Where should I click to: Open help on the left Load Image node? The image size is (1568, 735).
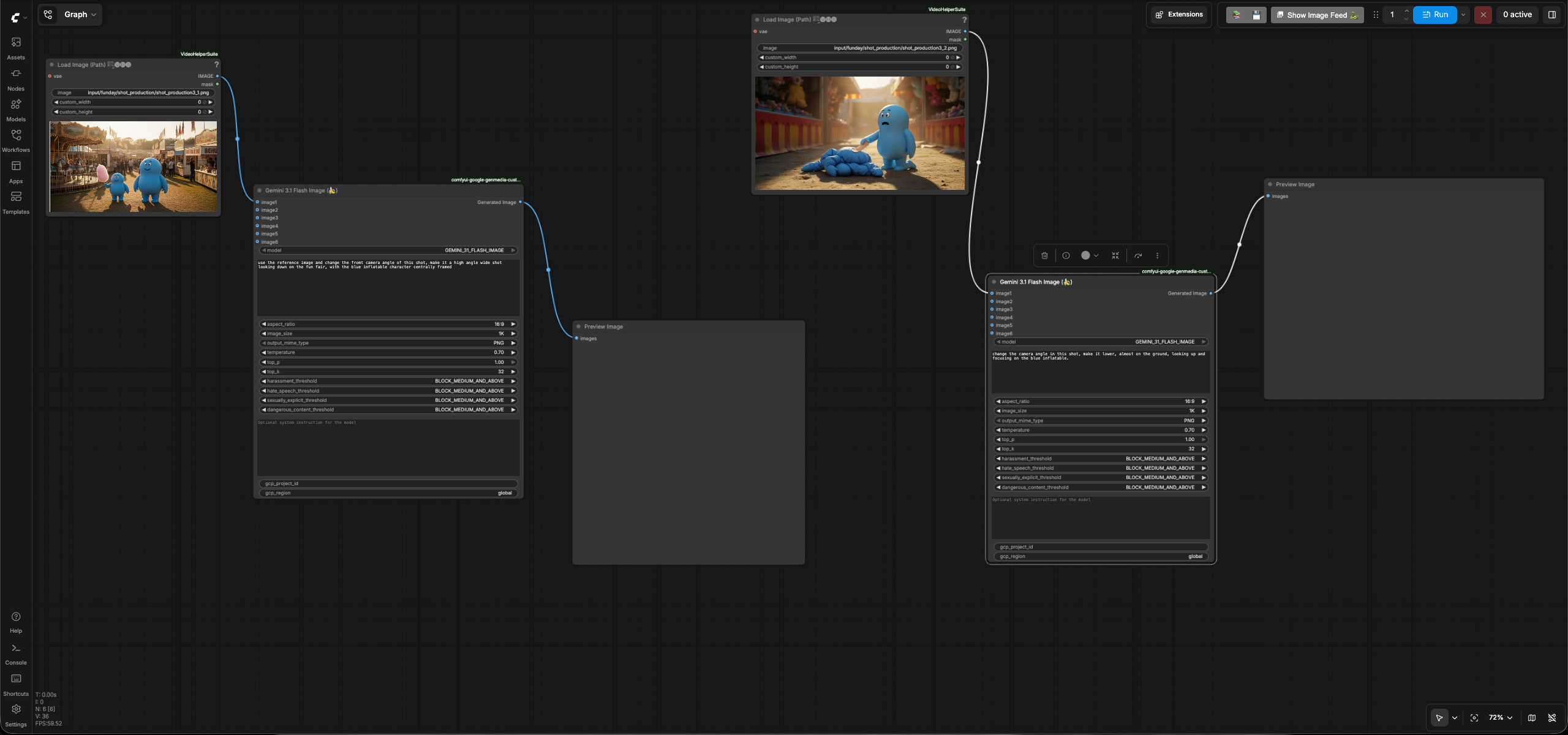click(x=216, y=64)
